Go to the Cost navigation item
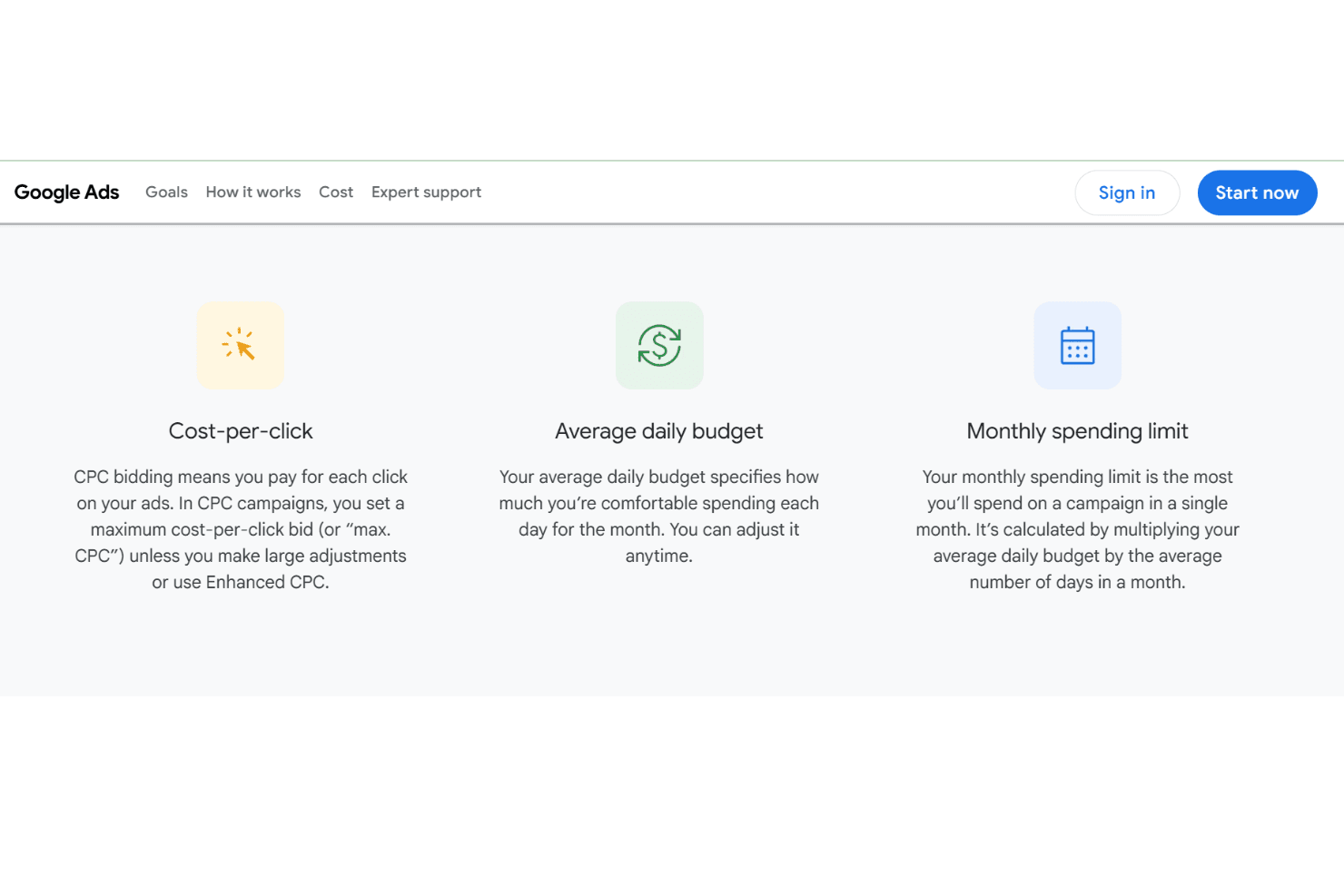 click(336, 192)
